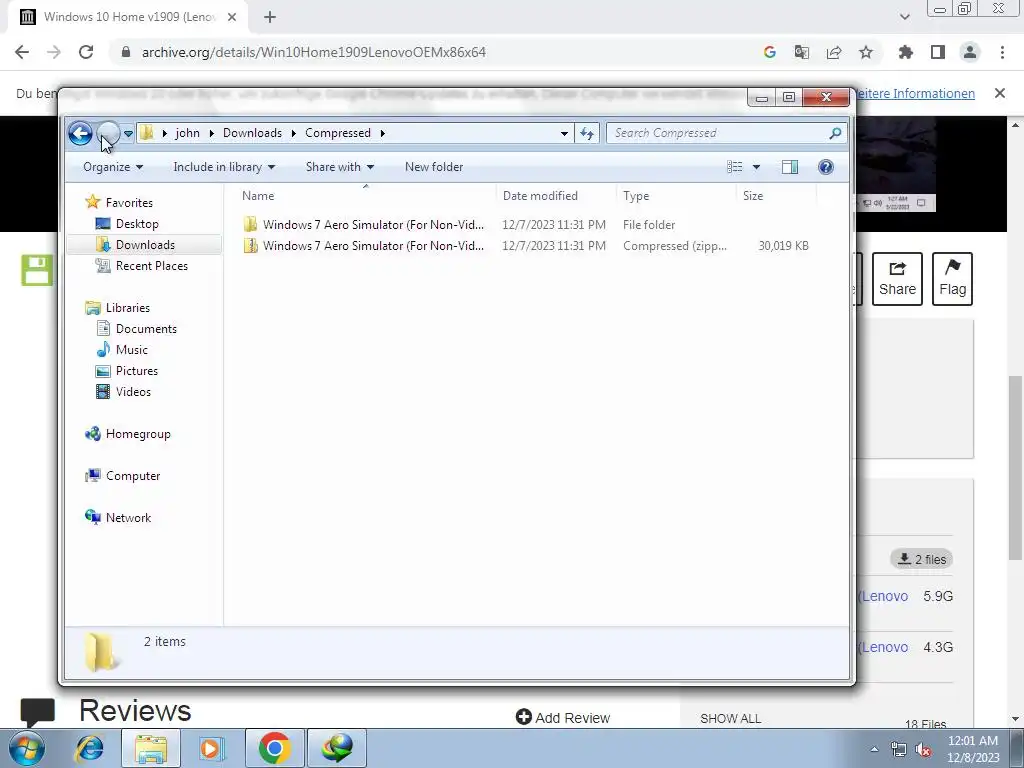Click the Chrome address bar URL
1024x768 pixels.
click(314, 52)
